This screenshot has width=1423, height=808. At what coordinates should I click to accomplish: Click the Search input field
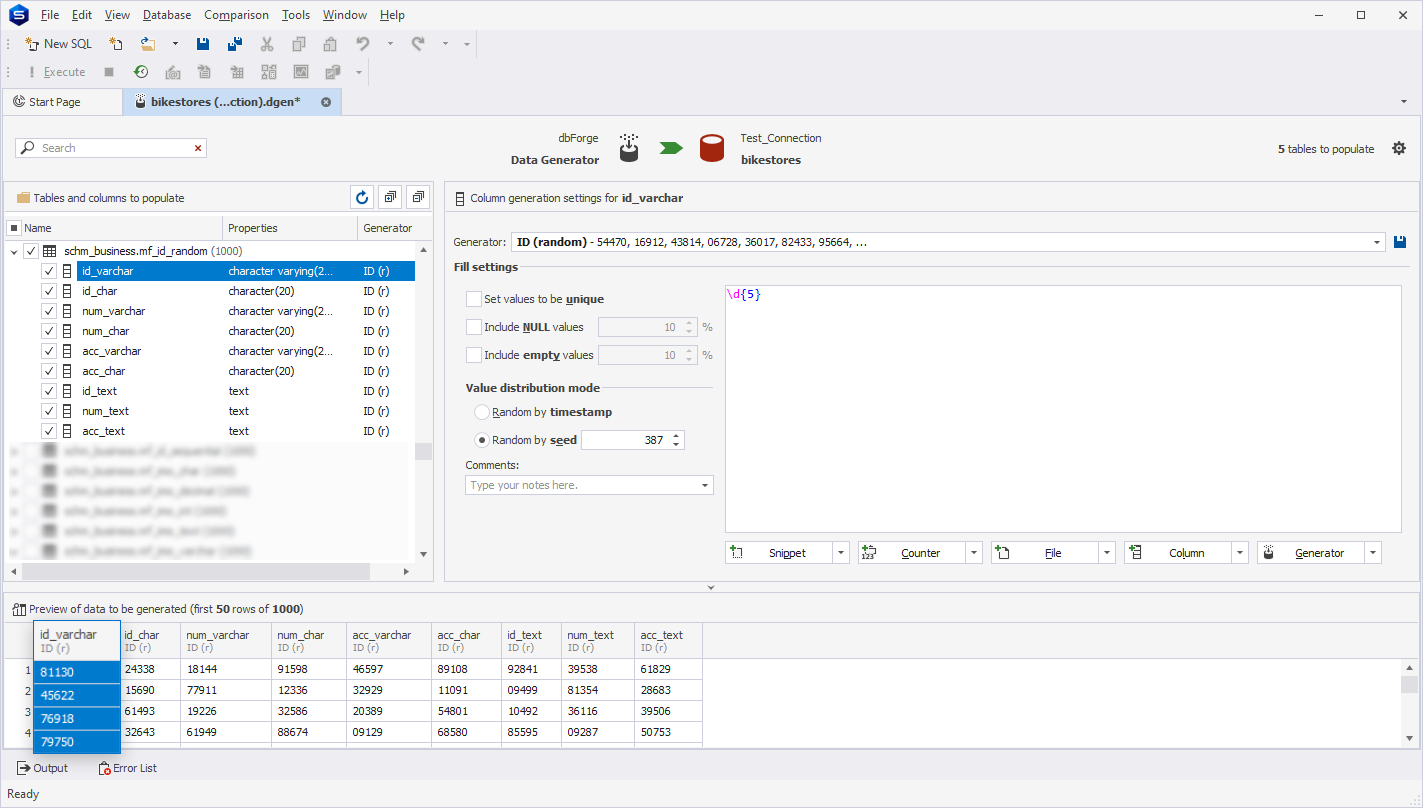coord(110,148)
